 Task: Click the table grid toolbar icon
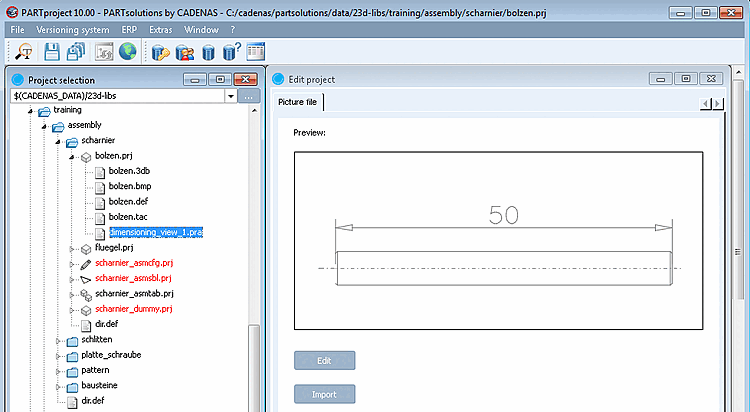[x=256, y=52]
